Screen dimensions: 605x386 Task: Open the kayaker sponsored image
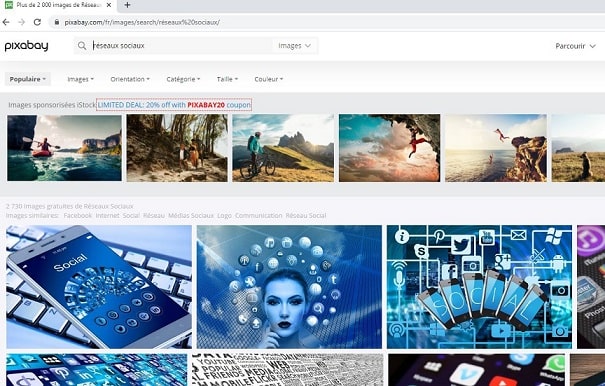click(x=64, y=148)
